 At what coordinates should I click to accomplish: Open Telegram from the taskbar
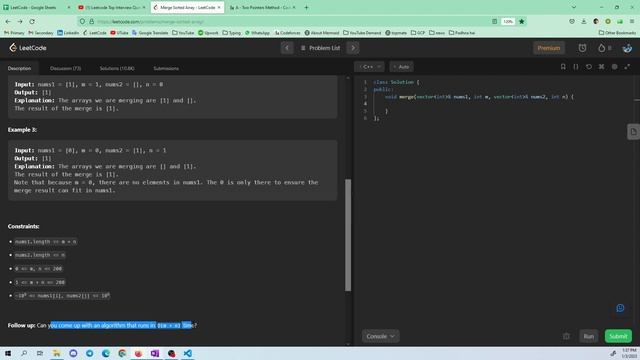pyautogui.click(x=89, y=353)
